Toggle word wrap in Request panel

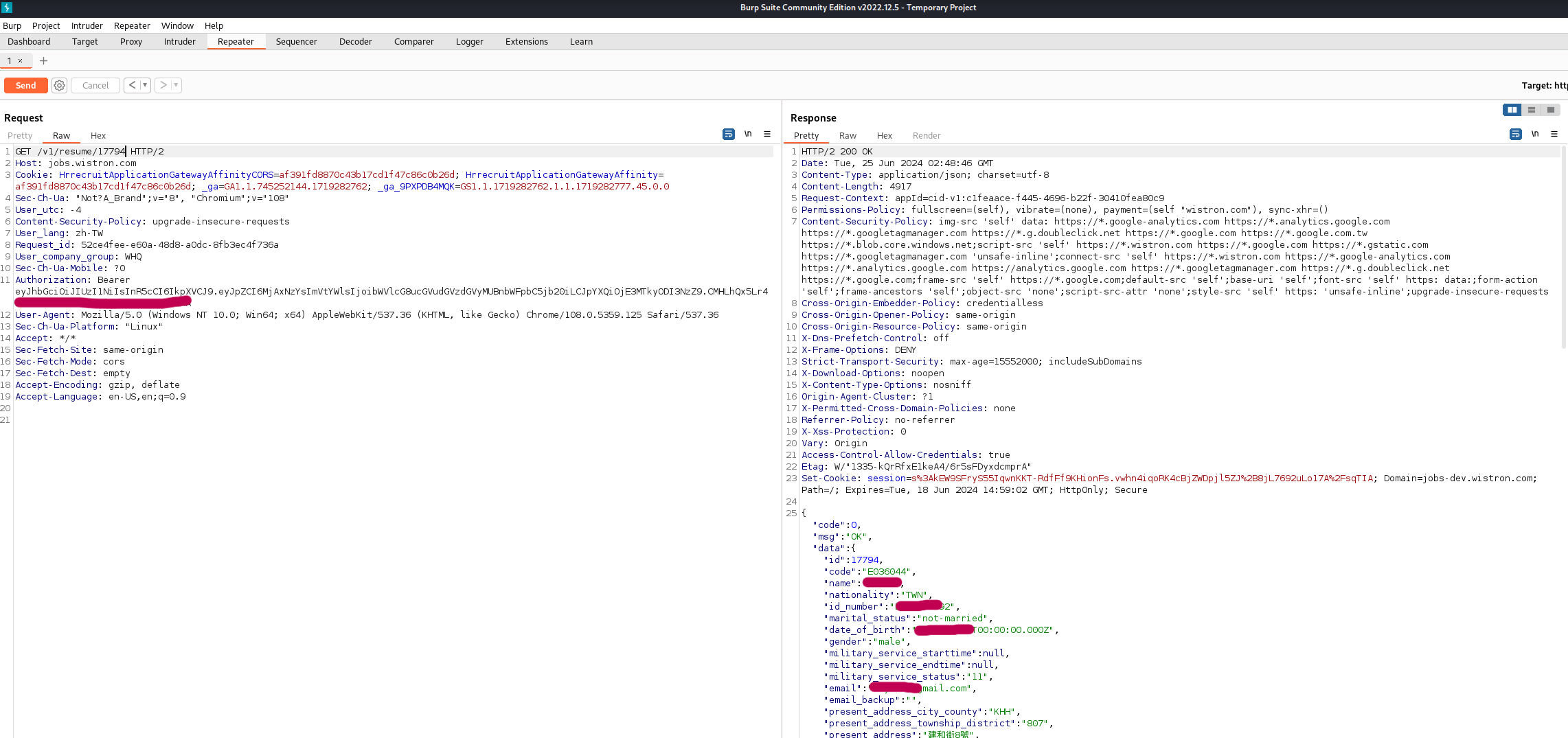tap(729, 135)
